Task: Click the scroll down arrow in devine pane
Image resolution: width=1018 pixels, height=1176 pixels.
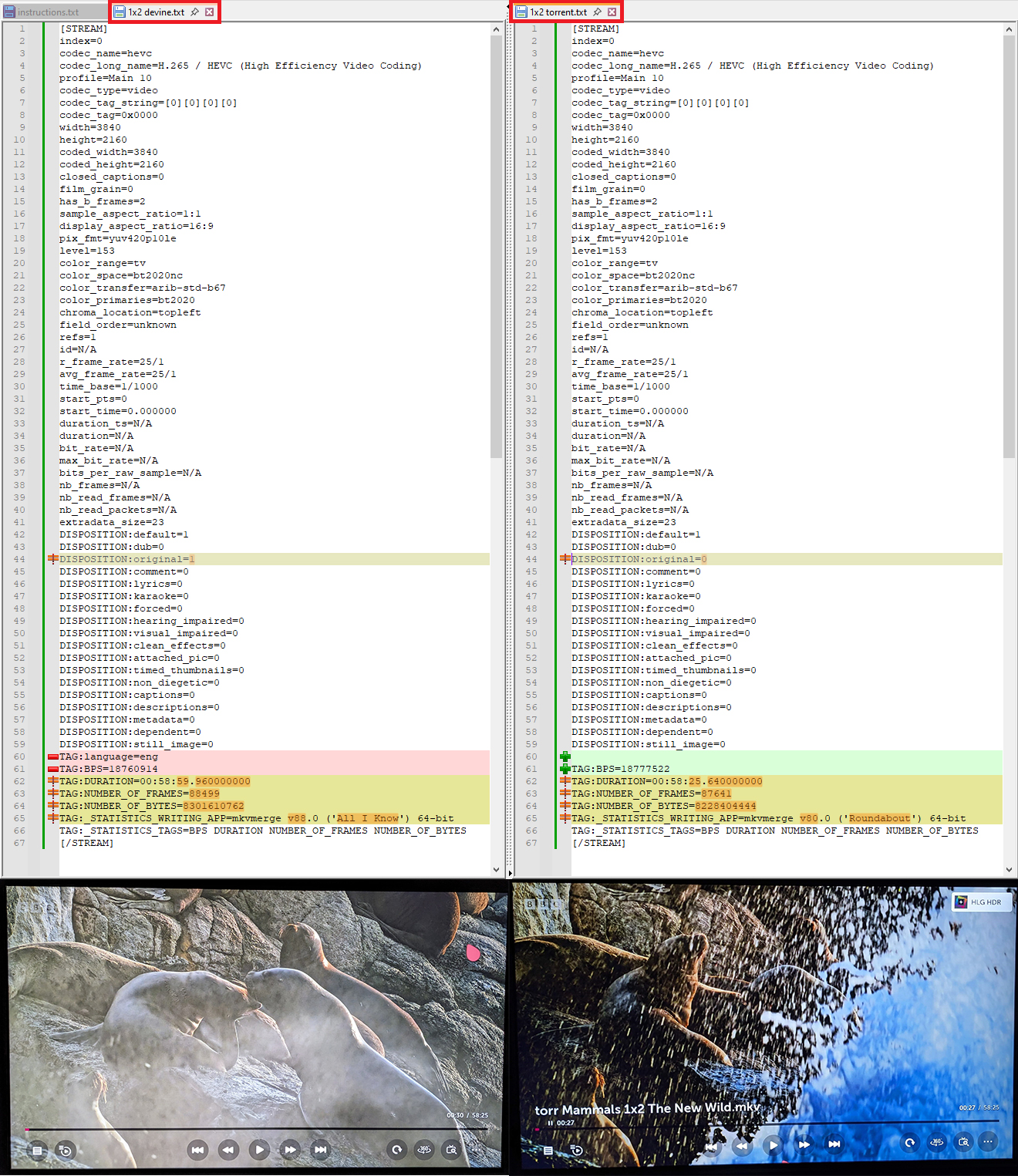Action: click(496, 869)
